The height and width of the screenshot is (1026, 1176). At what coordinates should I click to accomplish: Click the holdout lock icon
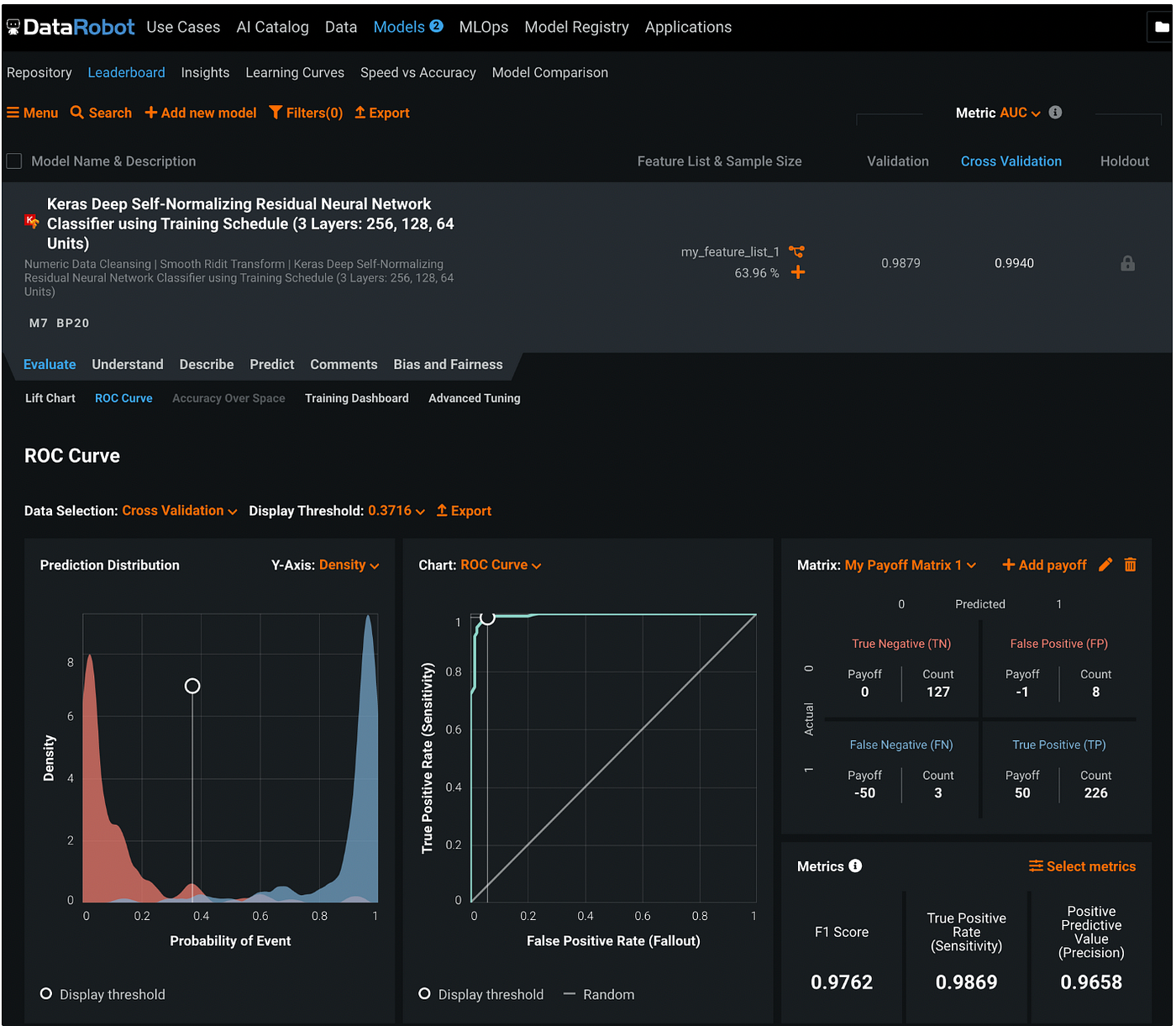click(x=1127, y=263)
